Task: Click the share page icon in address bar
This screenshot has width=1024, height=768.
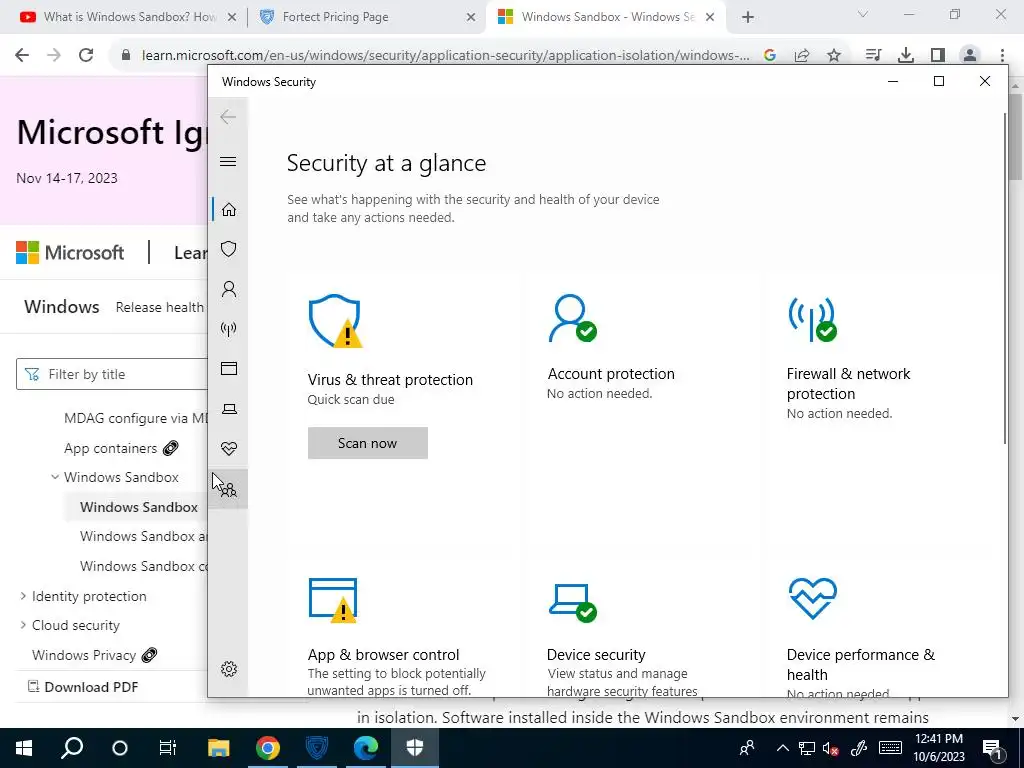Action: (802, 56)
